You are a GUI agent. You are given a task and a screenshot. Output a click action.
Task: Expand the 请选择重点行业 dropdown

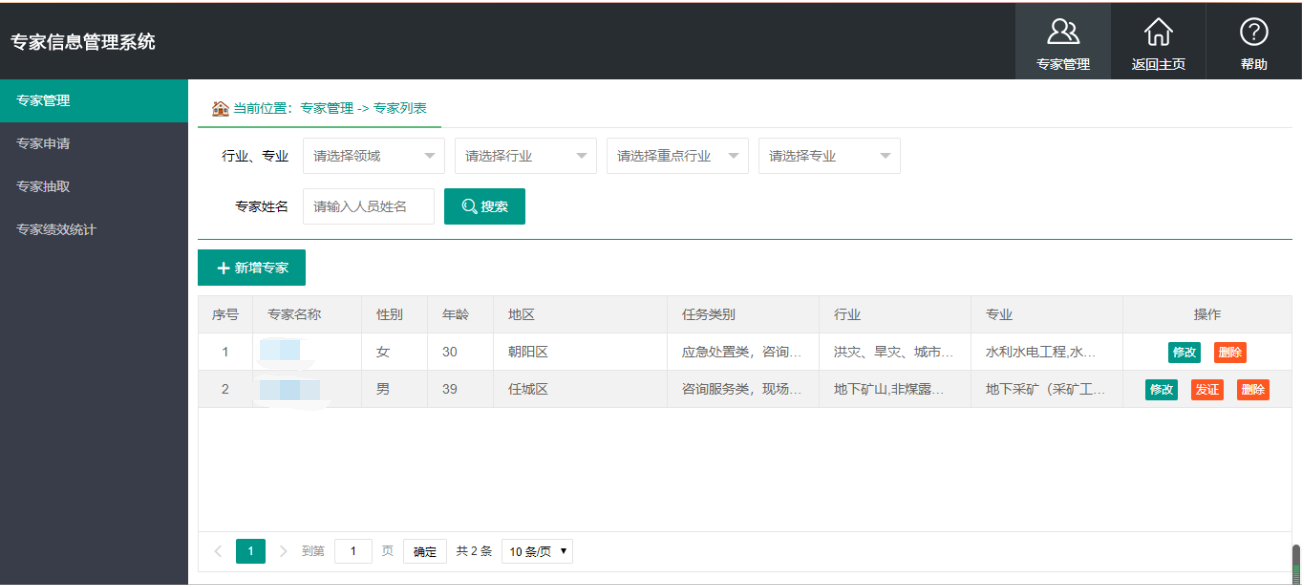[x=677, y=155]
